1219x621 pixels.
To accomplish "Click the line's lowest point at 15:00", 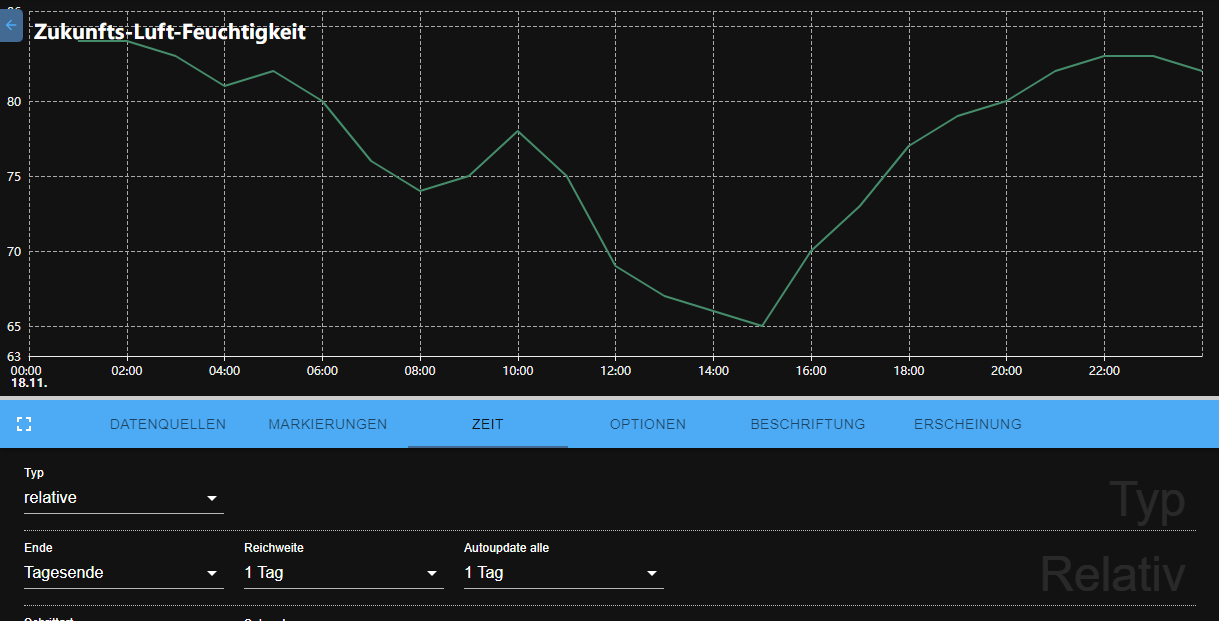I will tap(762, 326).
